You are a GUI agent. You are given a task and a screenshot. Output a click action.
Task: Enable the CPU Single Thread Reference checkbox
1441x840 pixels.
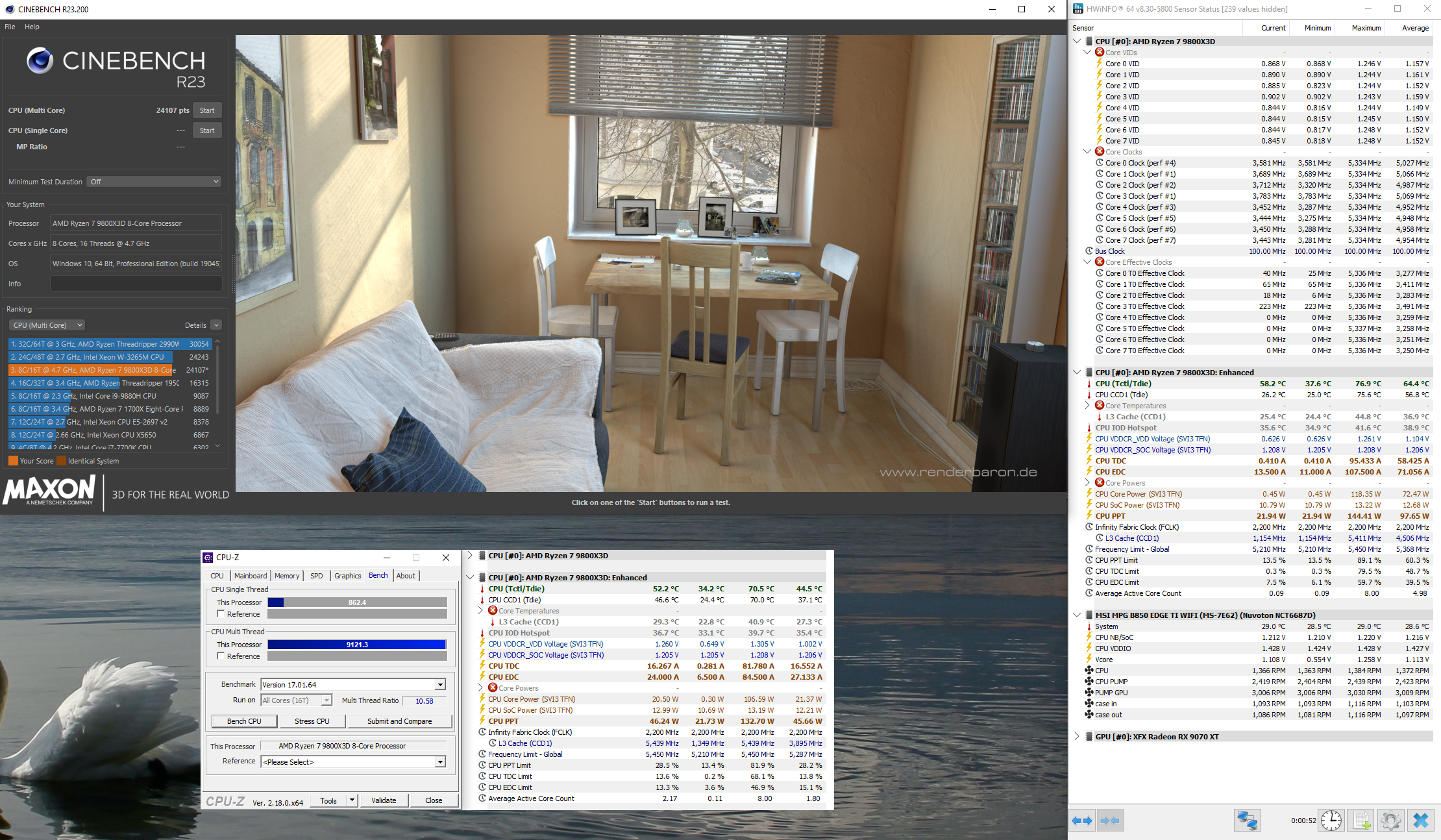click(221, 613)
